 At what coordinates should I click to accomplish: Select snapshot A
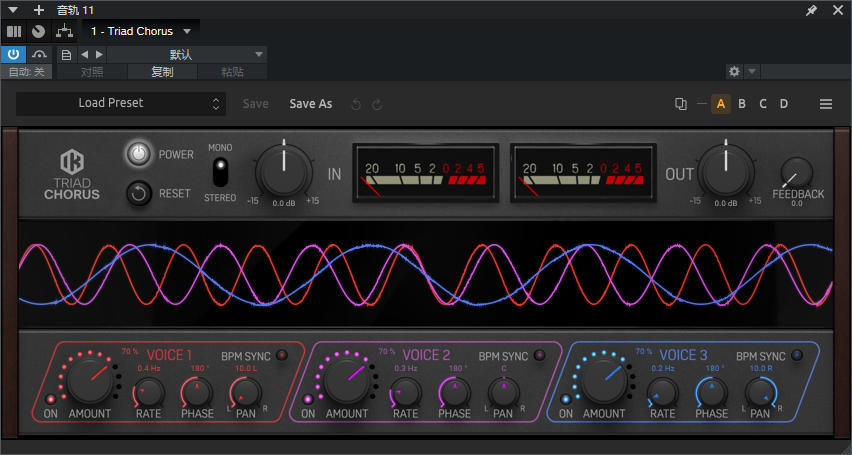pos(721,104)
